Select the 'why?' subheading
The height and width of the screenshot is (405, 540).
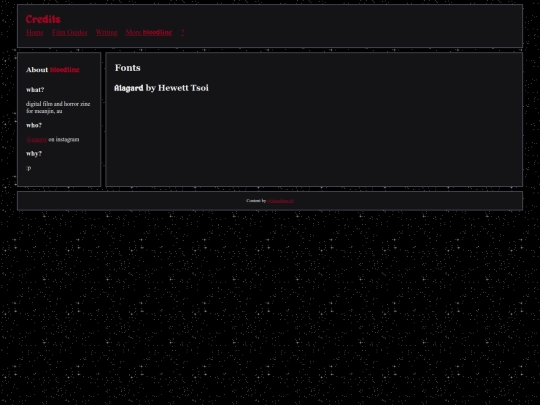[34, 154]
